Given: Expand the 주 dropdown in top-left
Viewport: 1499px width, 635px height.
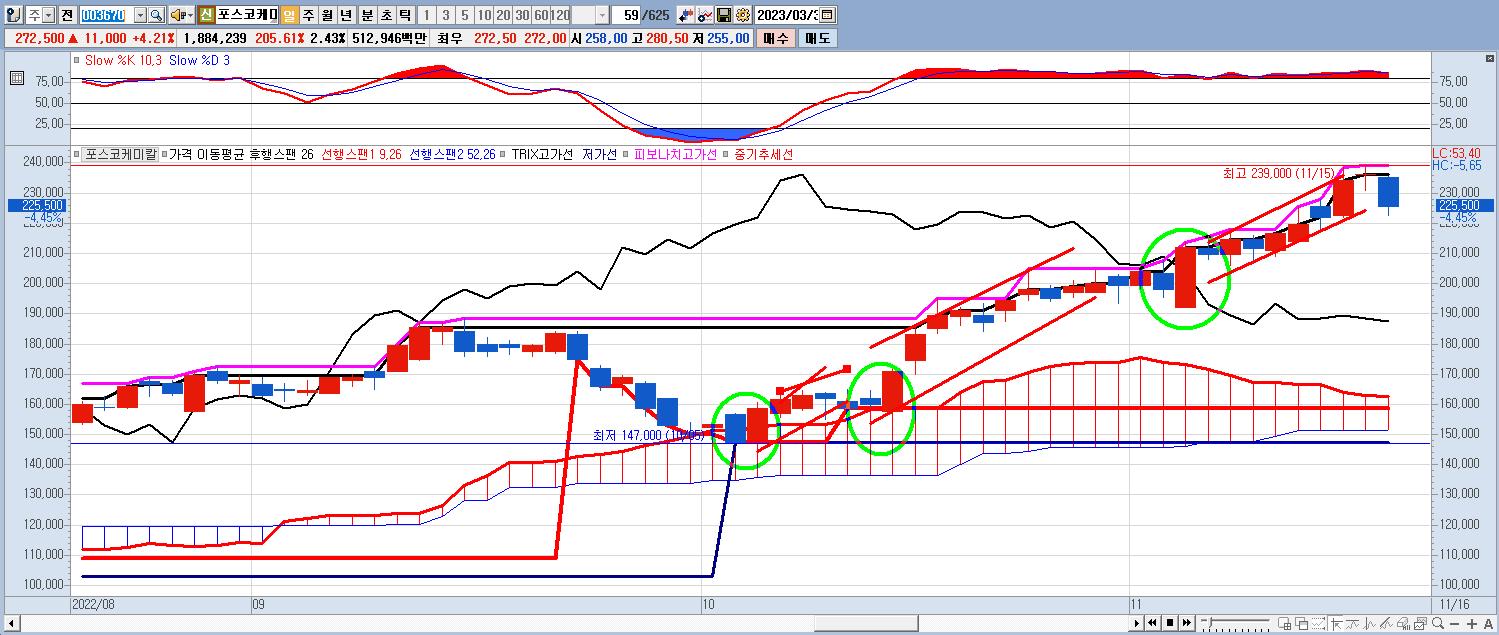Looking at the screenshot, I should (49, 15).
